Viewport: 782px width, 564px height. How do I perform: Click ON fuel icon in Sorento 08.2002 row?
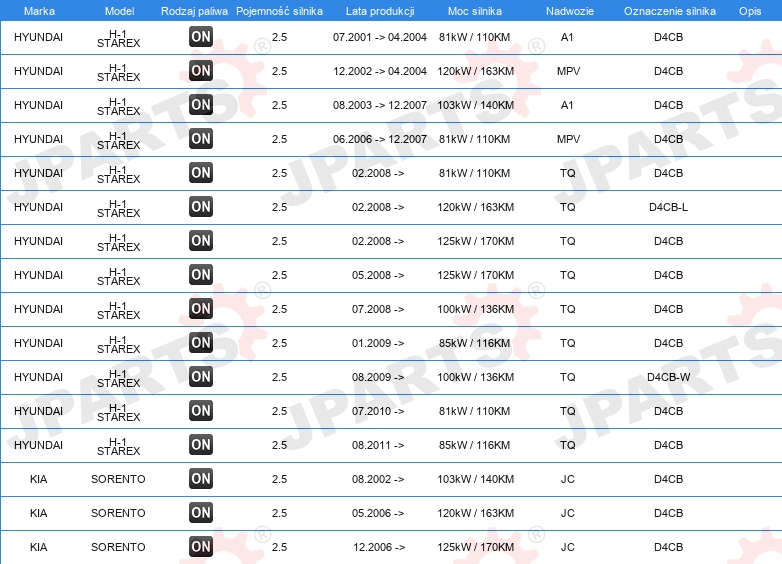[201, 478]
